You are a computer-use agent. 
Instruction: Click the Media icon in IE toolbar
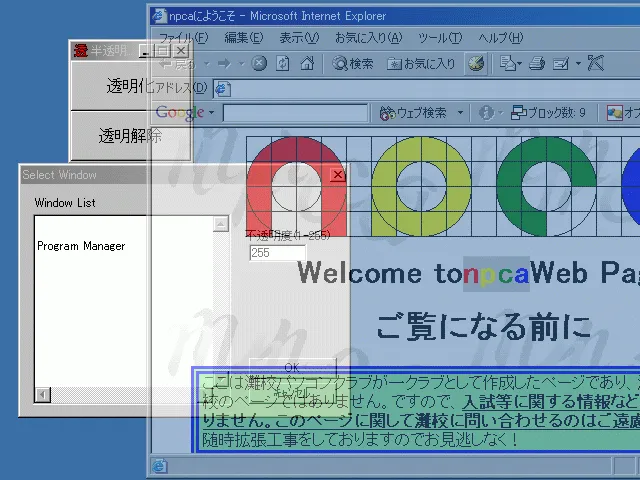476,63
